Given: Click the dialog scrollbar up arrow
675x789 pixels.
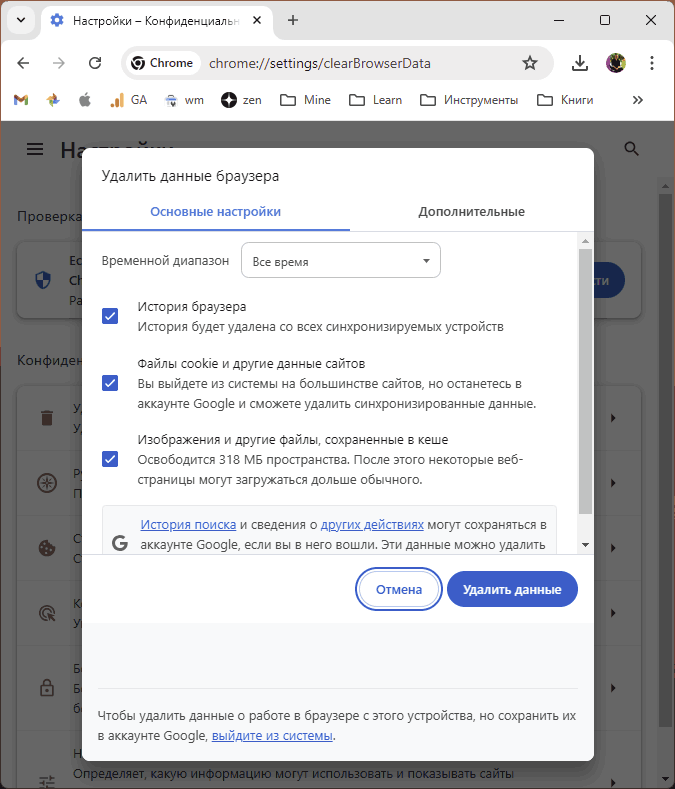Looking at the screenshot, I should (585, 241).
